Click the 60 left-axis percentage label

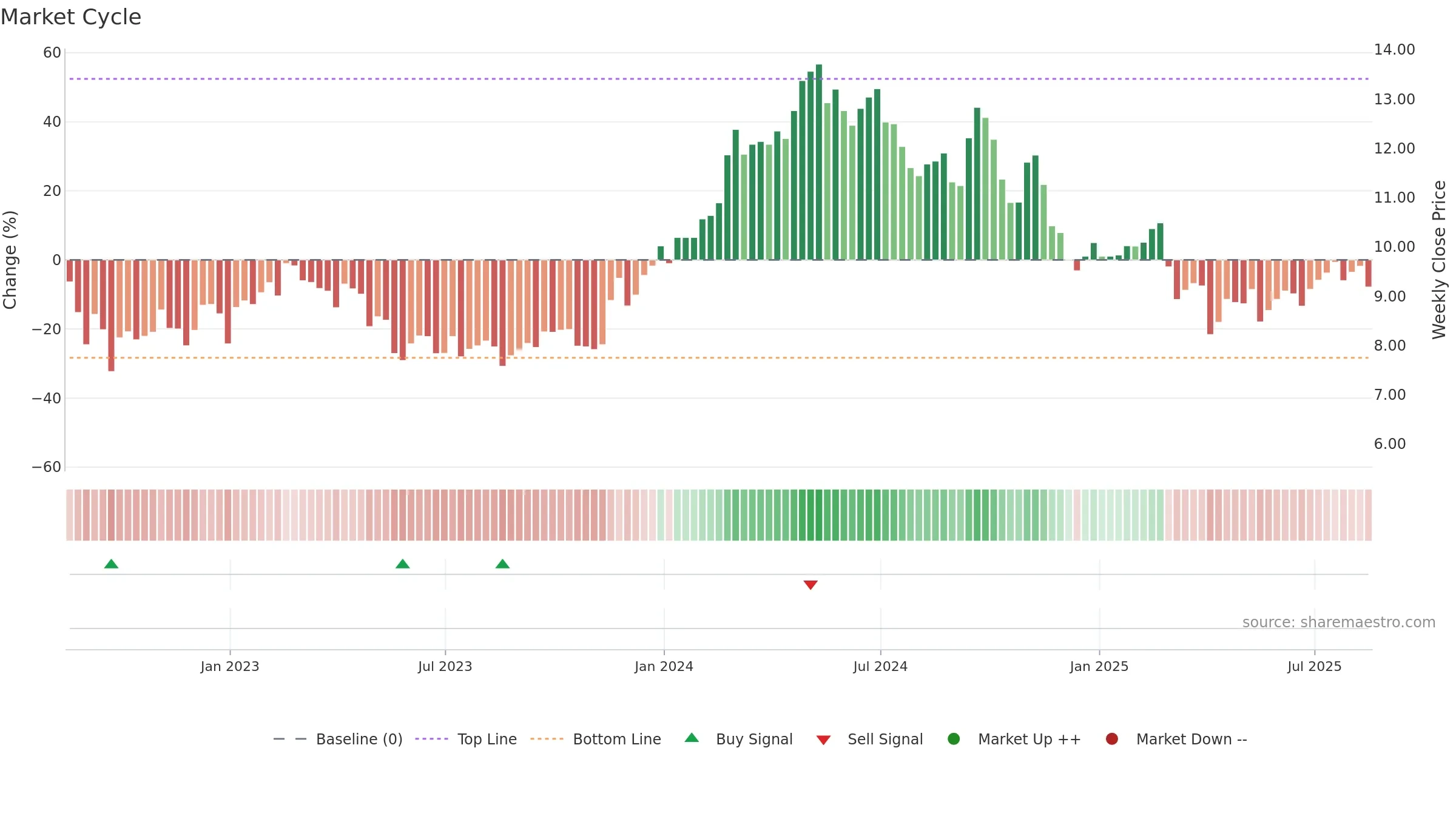[x=52, y=53]
